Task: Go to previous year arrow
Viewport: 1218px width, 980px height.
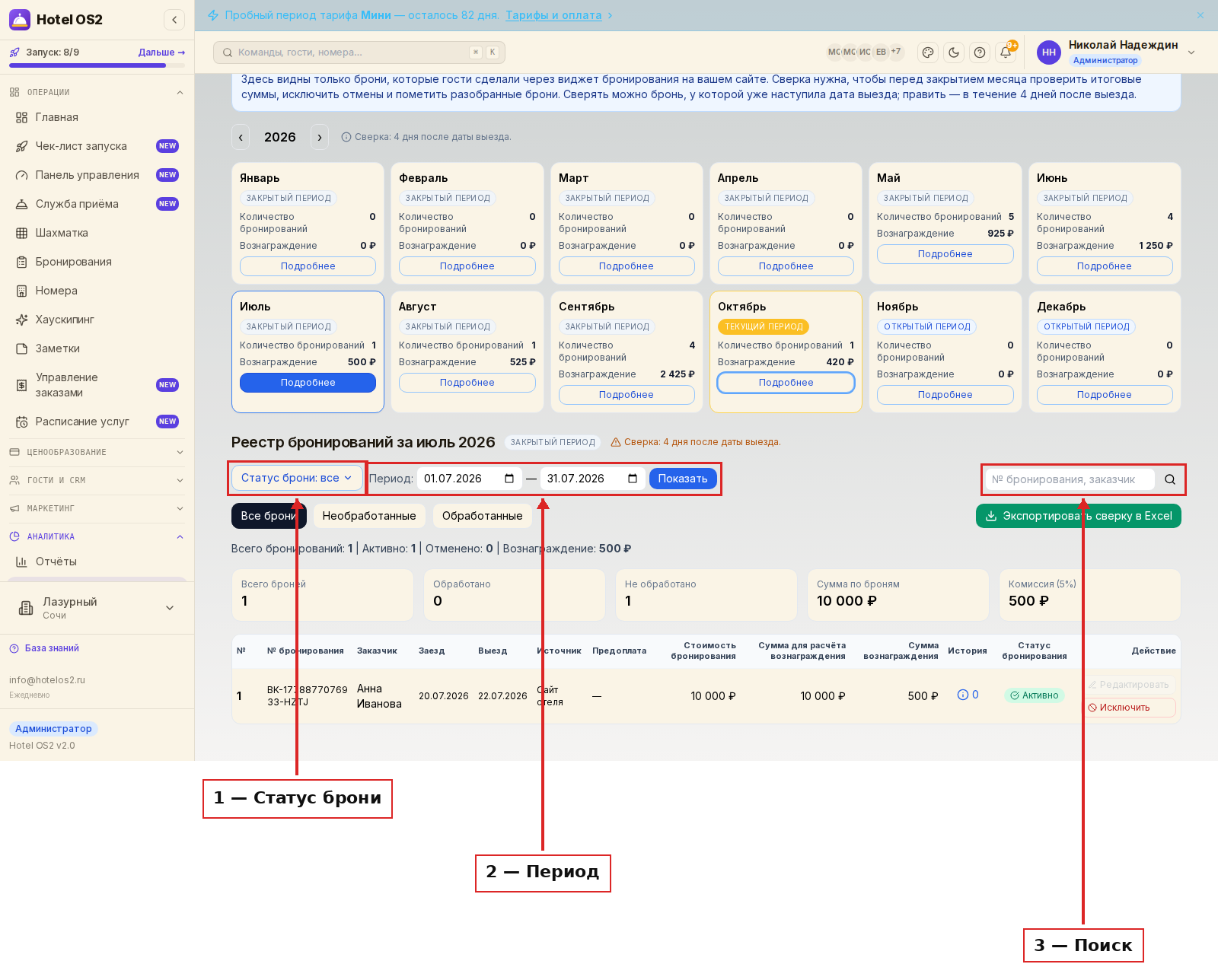Action: click(x=241, y=137)
